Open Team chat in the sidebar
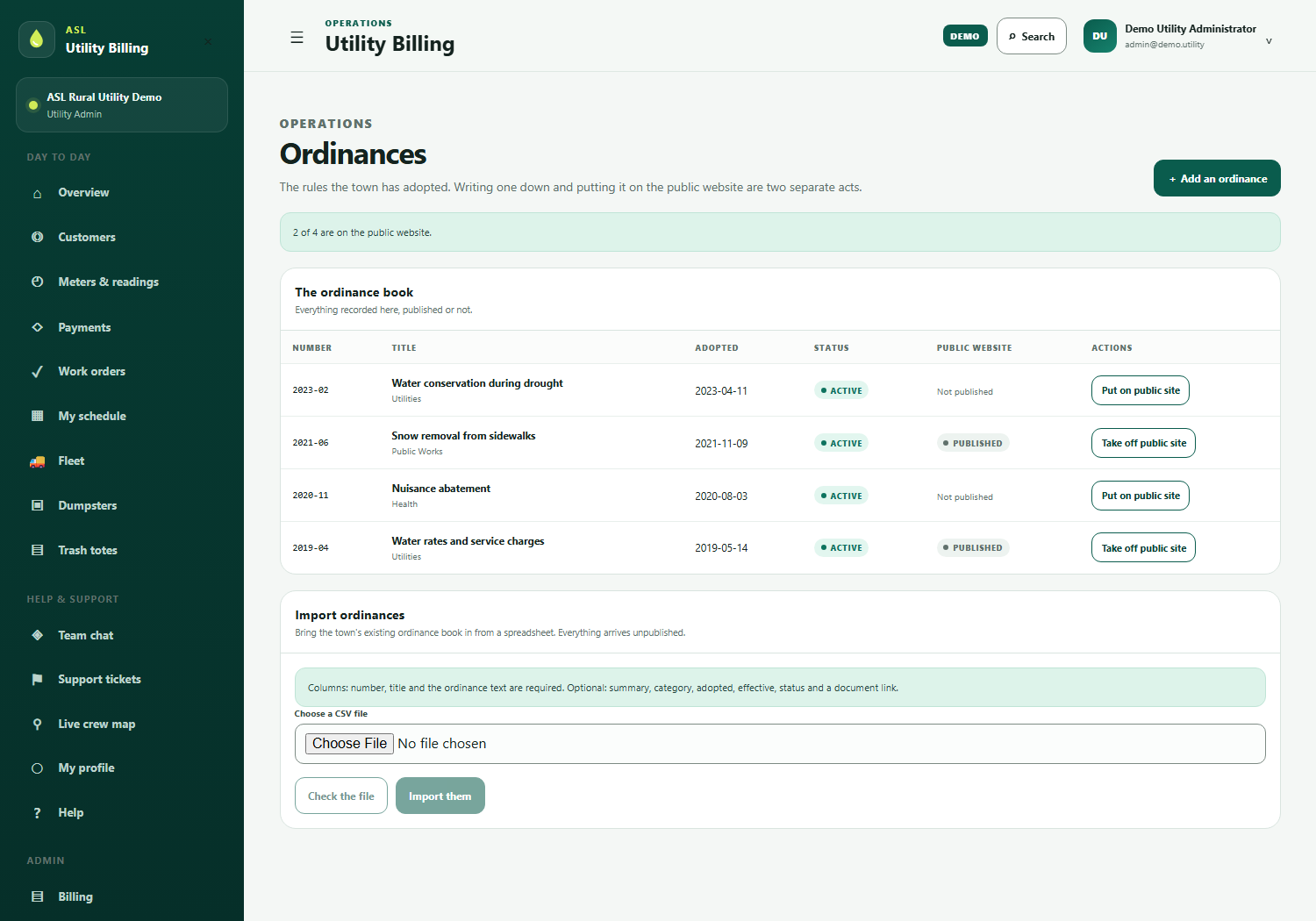This screenshot has width=1316, height=921. pyautogui.click(x=122, y=635)
